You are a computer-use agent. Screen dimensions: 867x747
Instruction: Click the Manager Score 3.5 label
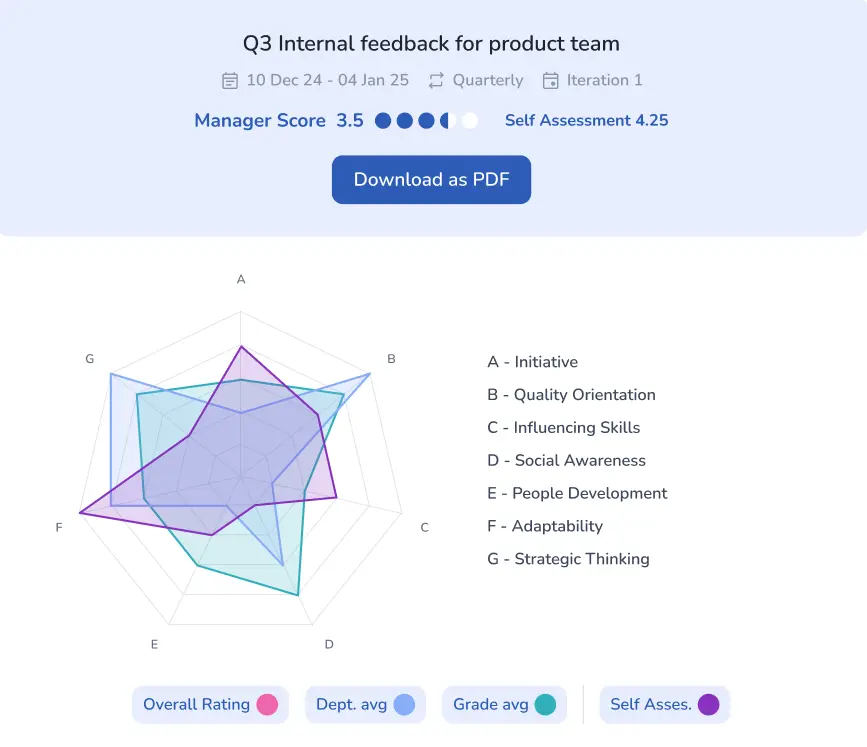tap(279, 121)
